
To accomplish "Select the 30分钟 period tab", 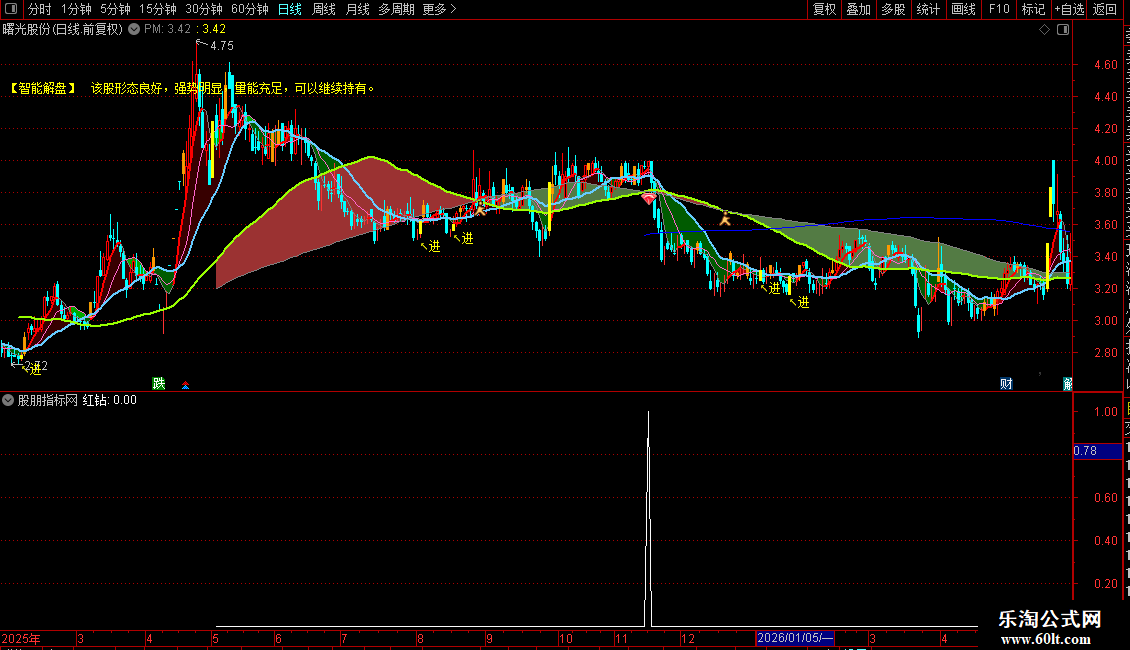I will [203, 9].
